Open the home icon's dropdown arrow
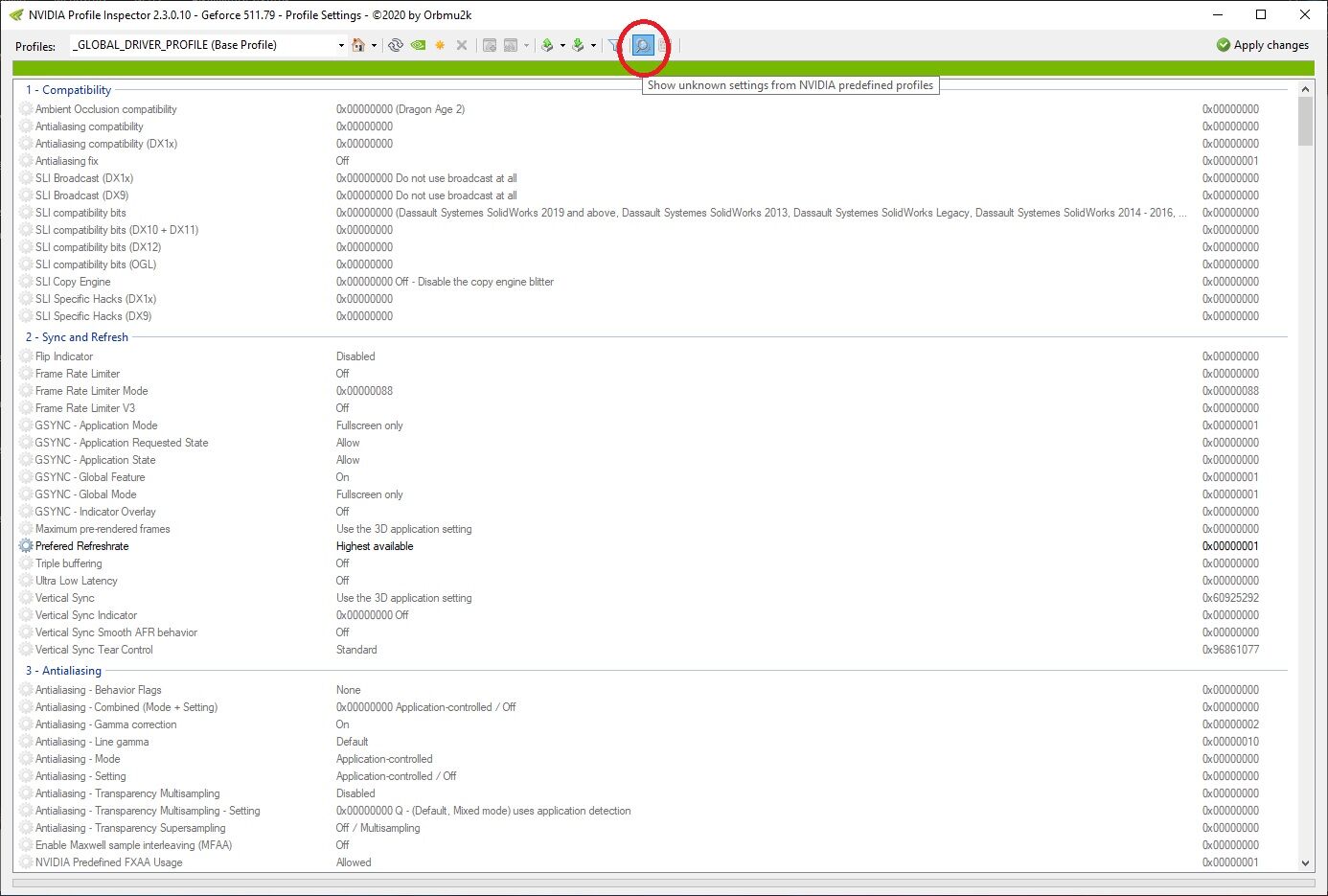The height and width of the screenshot is (896, 1328). coord(374,45)
